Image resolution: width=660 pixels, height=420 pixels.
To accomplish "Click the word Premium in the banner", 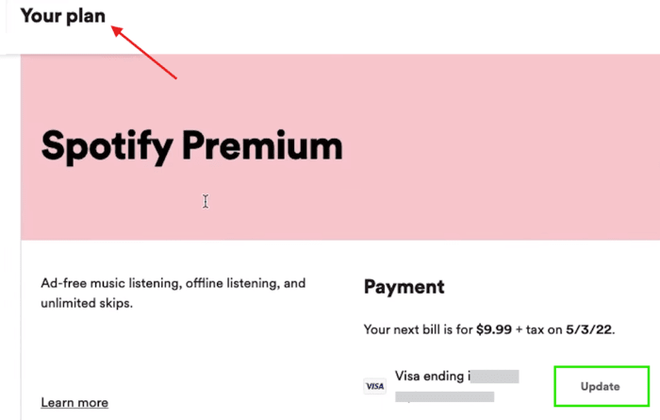I will [x=263, y=145].
